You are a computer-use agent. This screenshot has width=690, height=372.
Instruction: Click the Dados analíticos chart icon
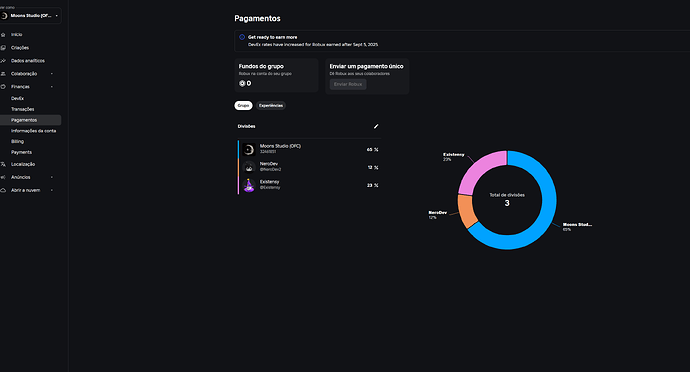click(x=3, y=61)
